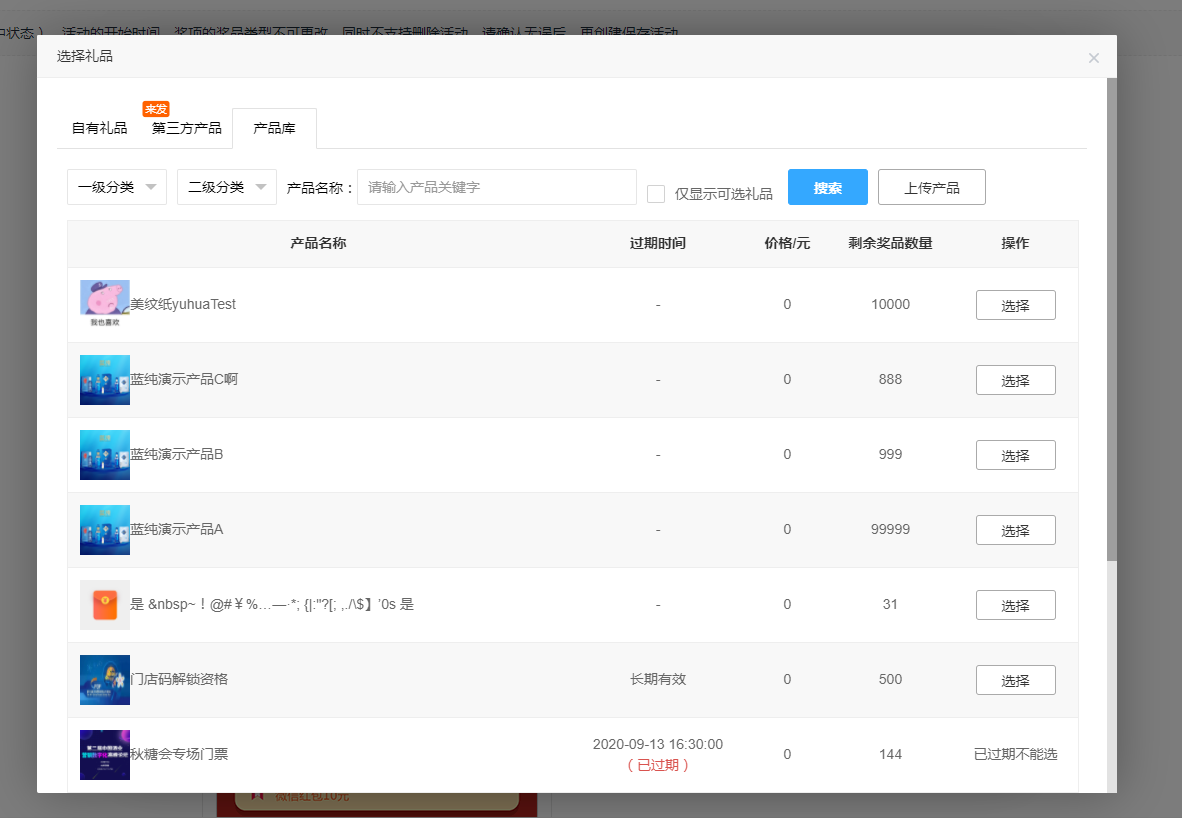Choose 选择 for the special-characters product row

click(1015, 605)
